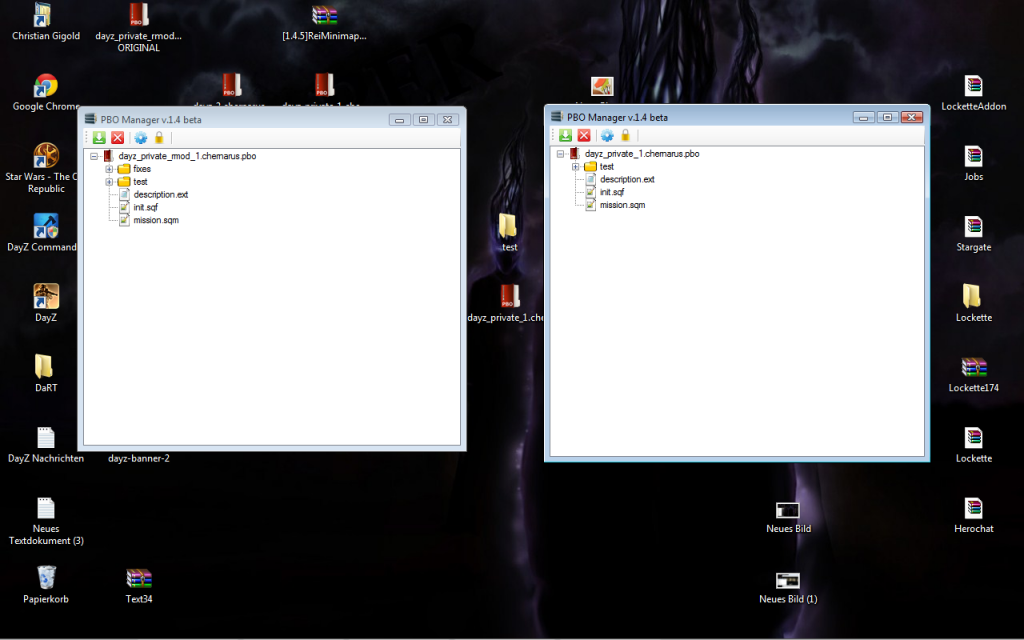Close the left PBO Manager window
This screenshot has height=640, width=1024.
[447, 120]
